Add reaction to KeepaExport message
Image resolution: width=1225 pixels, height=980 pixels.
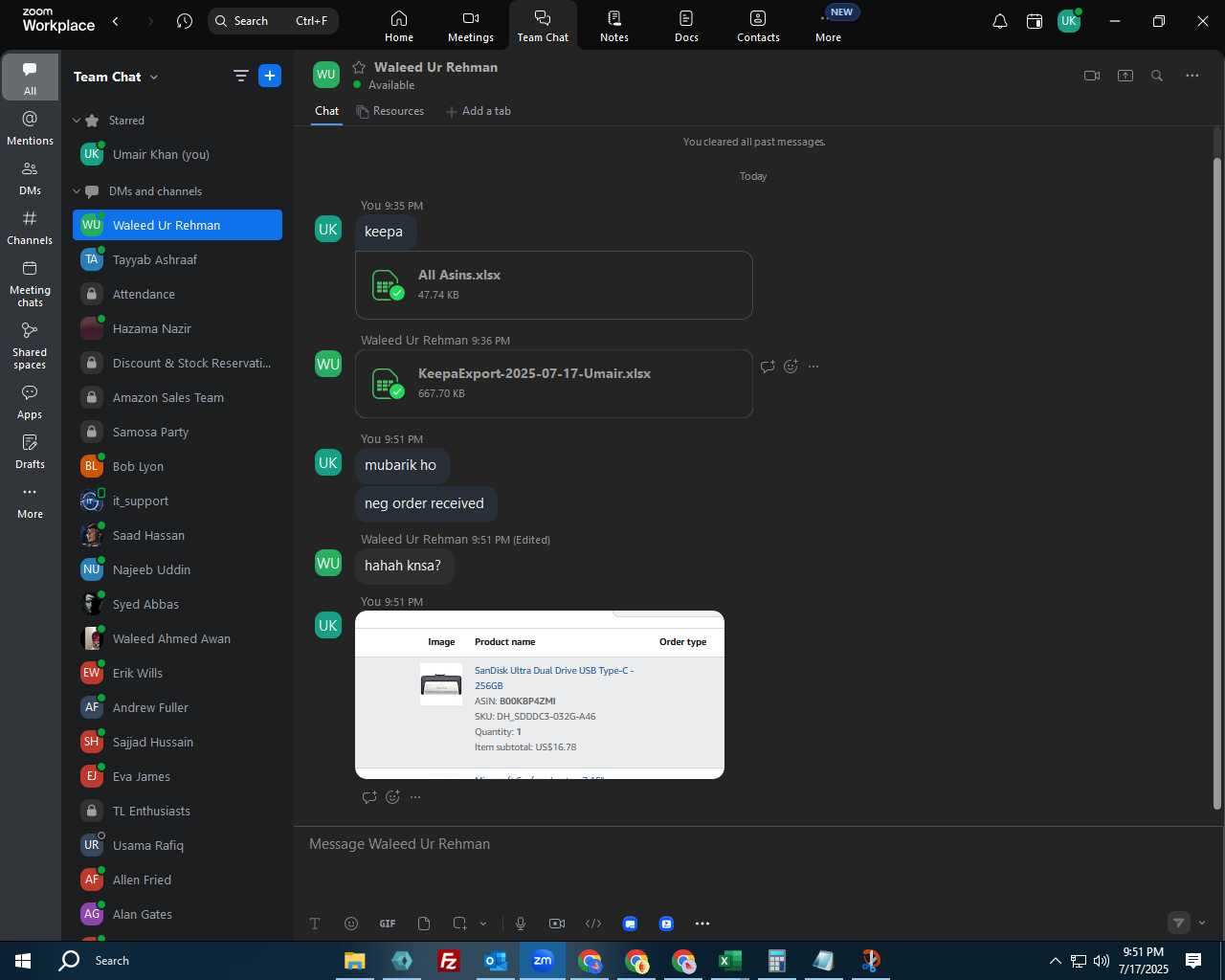(x=791, y=367)
